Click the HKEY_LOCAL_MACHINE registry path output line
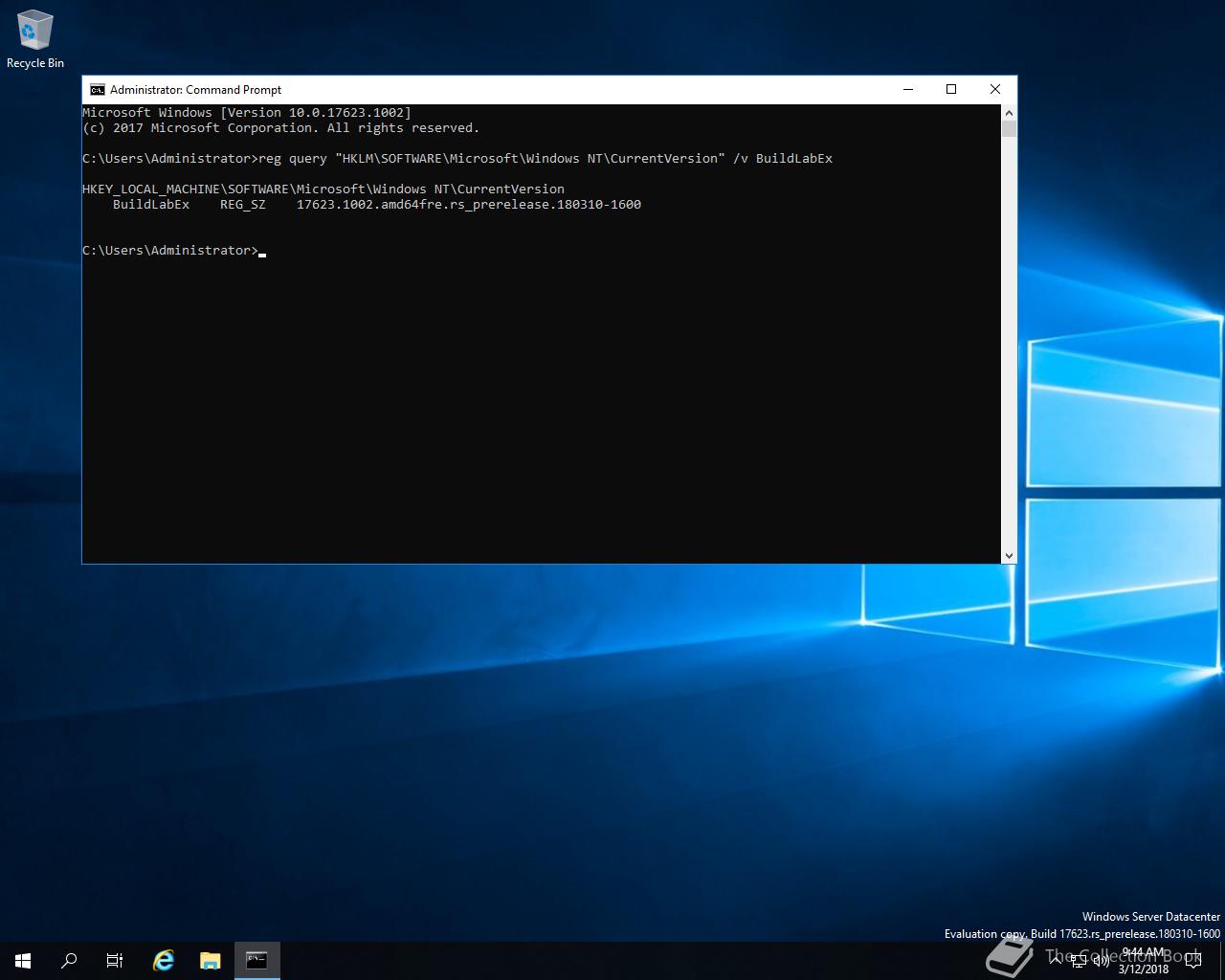 coord(323,189)
